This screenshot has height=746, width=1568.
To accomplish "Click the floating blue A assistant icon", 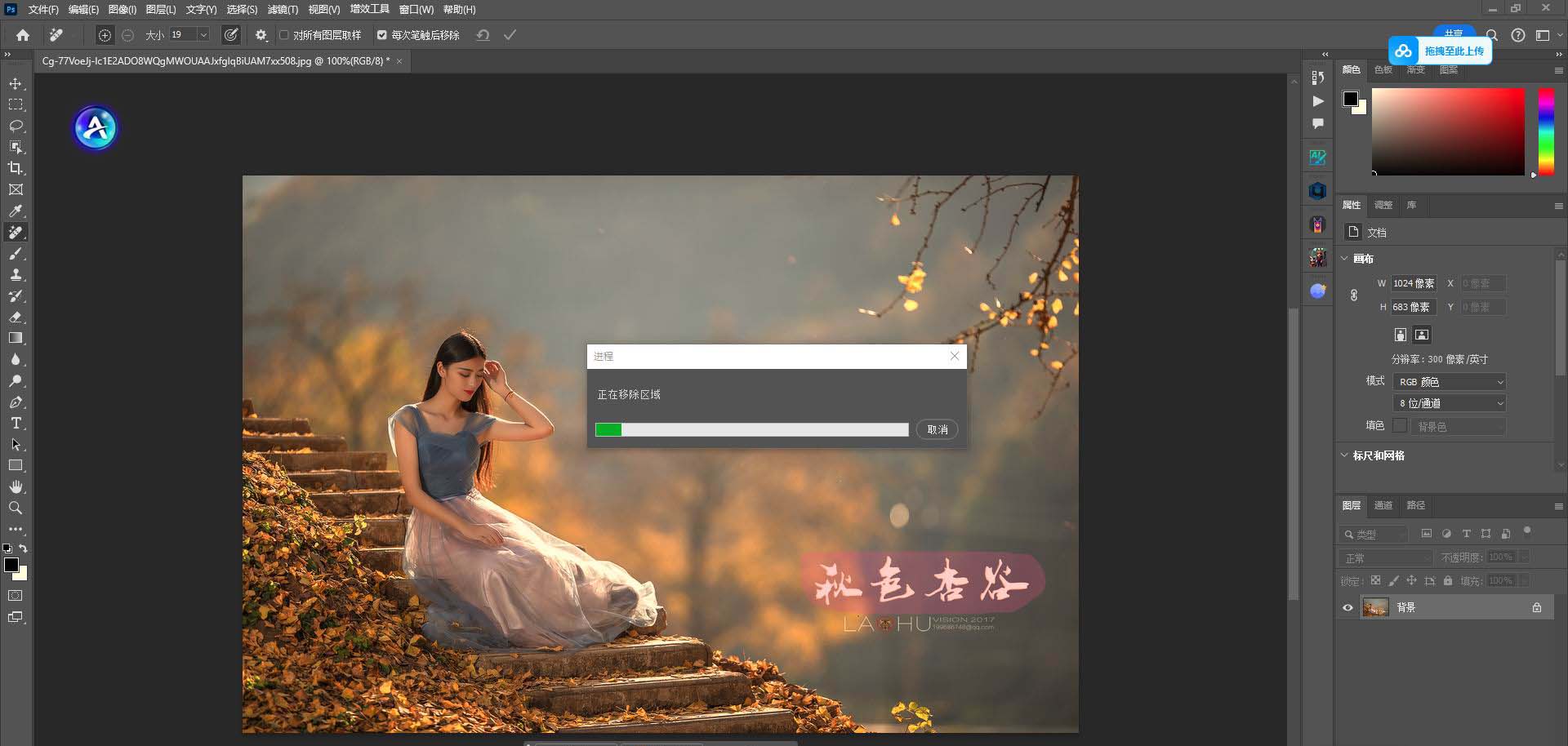I will coord(96,128).
